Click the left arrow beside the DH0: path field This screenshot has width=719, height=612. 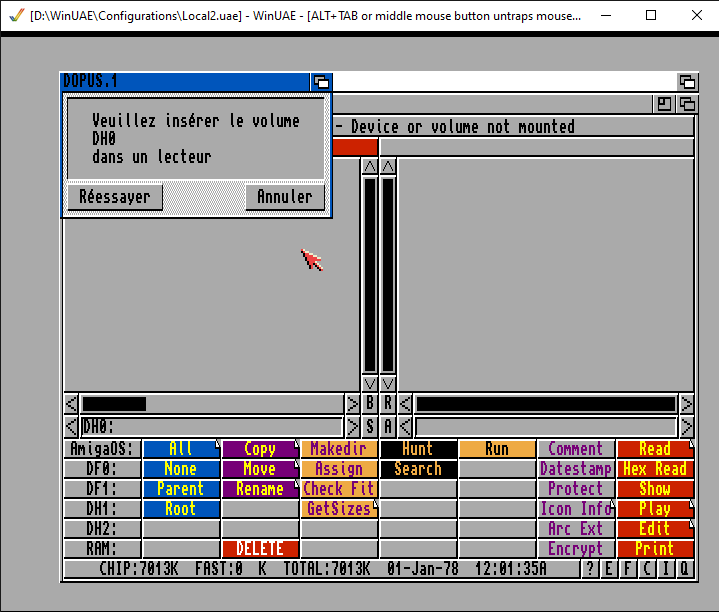pyautogui.click(x=71, y=427)
